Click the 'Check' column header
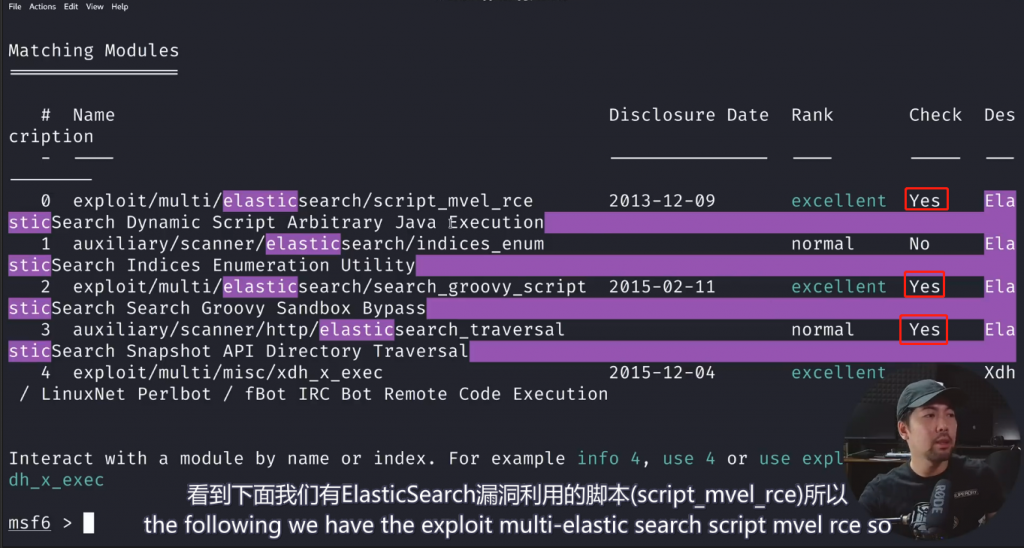This screenshot has width=1024, height=548. [x=935, y=115]
